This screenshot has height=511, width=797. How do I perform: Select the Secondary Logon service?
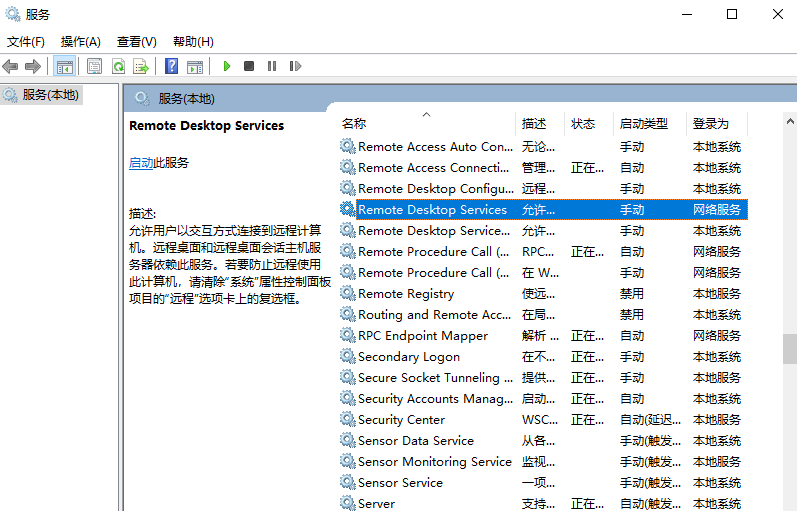[x=543, y=356]
